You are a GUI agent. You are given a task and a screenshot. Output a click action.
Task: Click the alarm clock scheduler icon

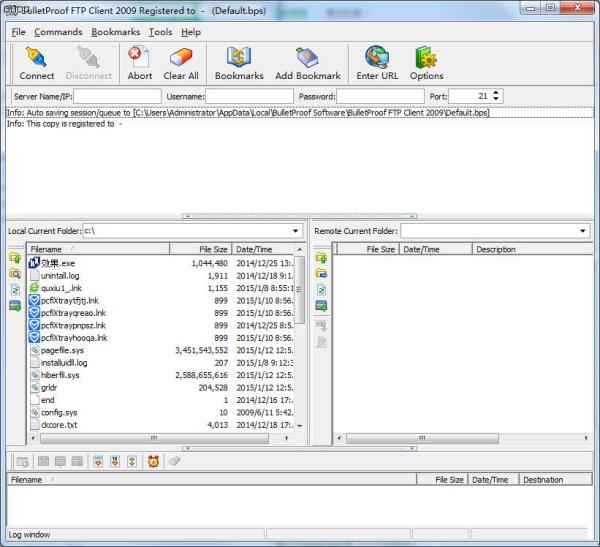tap(153, 461)
